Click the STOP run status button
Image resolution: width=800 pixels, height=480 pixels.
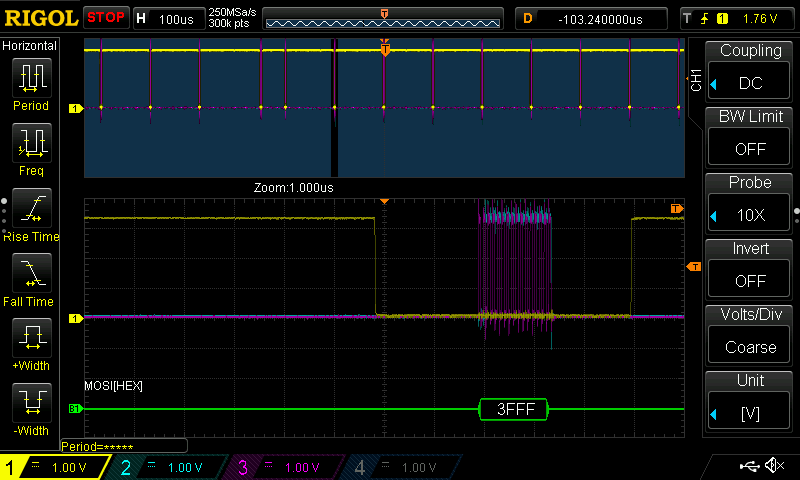[106, 18]
